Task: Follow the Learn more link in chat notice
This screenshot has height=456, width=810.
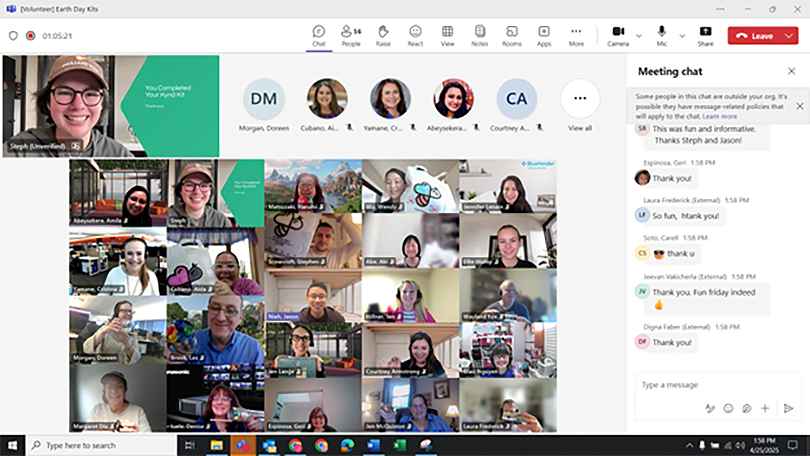Action: coord(720,116)
